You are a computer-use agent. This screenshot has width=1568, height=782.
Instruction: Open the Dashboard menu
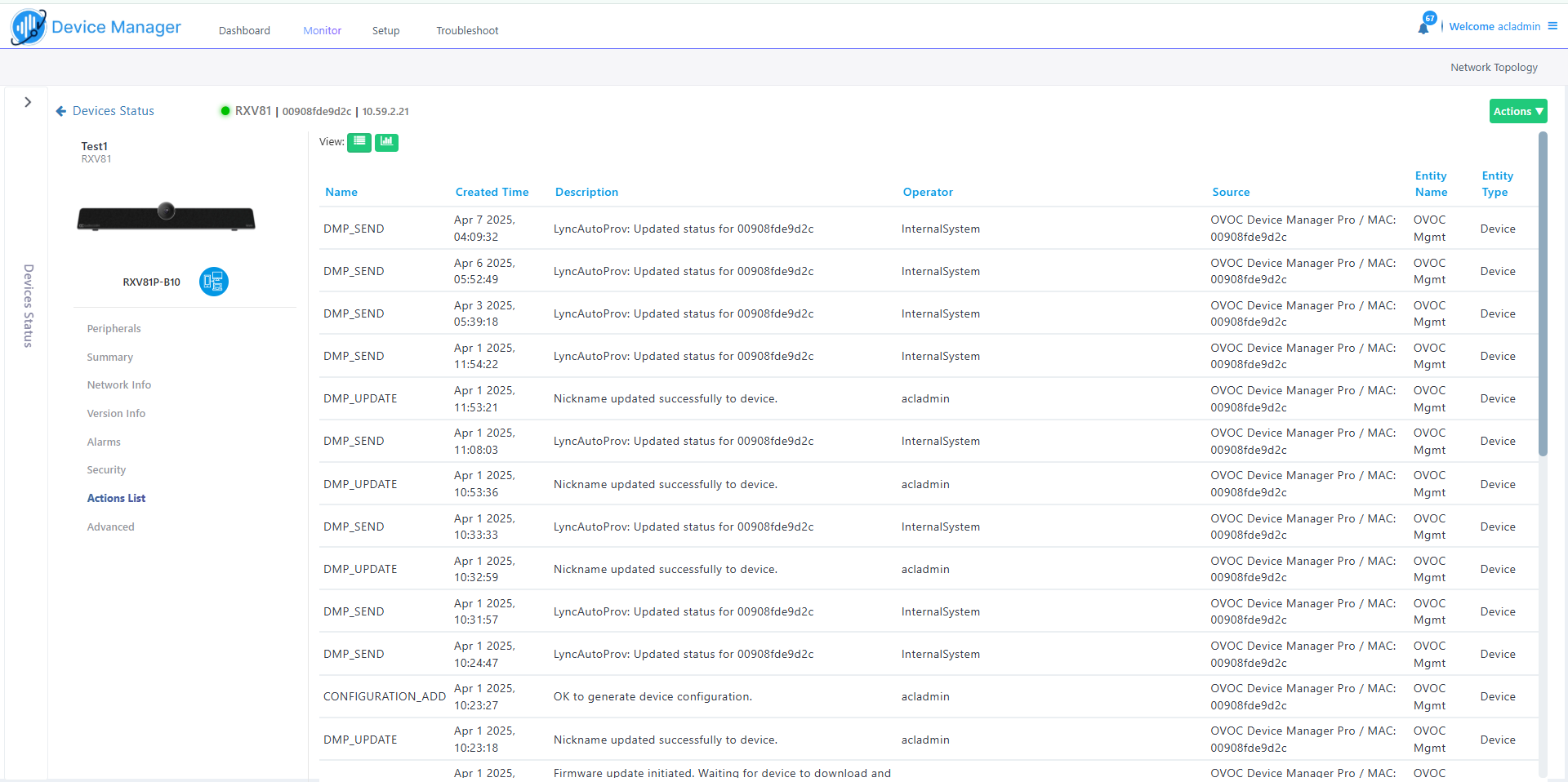244,30
